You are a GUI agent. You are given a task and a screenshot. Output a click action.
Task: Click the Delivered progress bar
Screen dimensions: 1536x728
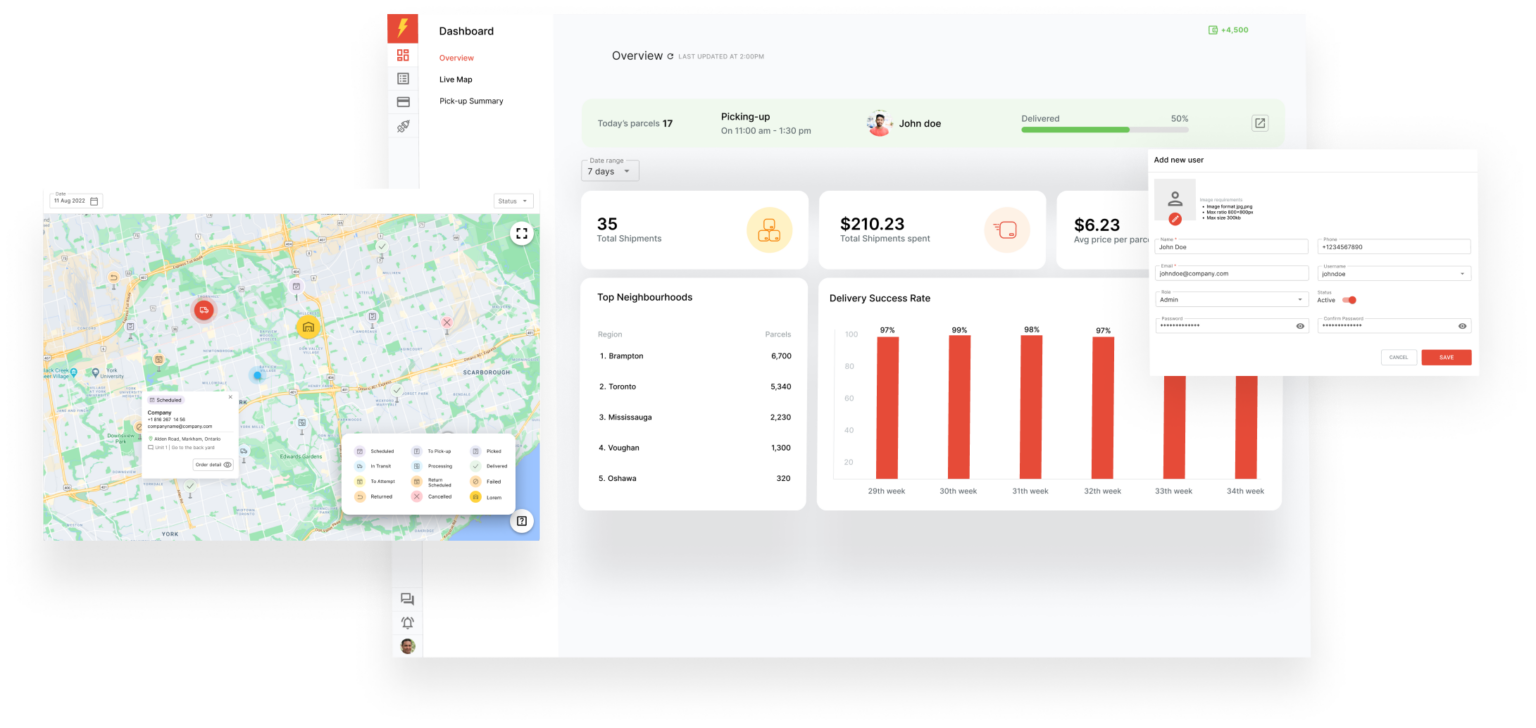click(1104, 129)
